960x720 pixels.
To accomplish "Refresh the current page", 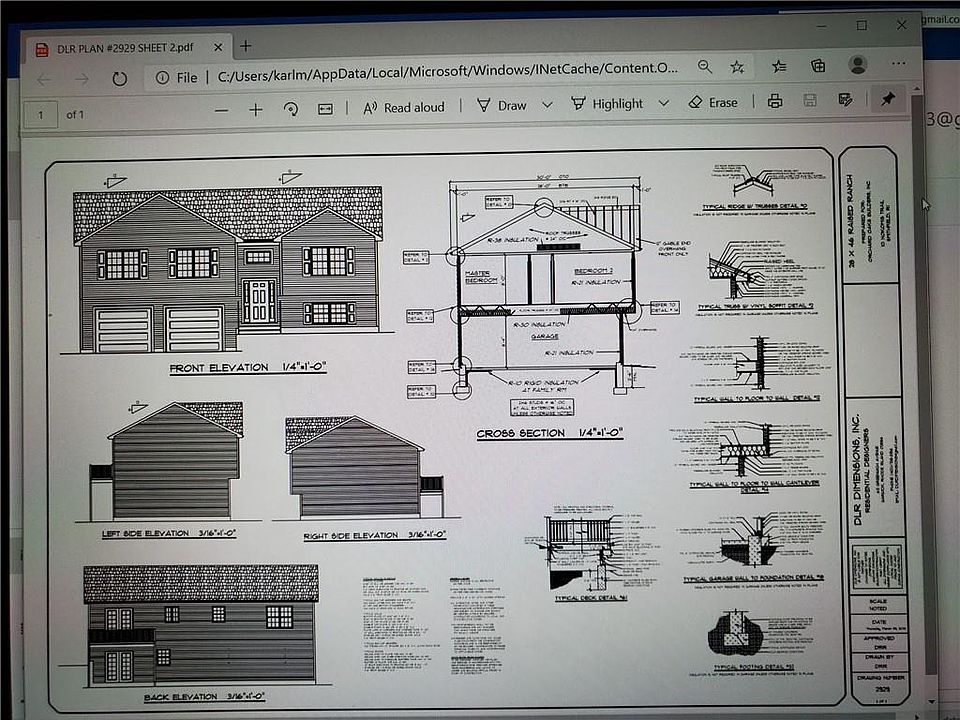I will click(x=119, y=78).
